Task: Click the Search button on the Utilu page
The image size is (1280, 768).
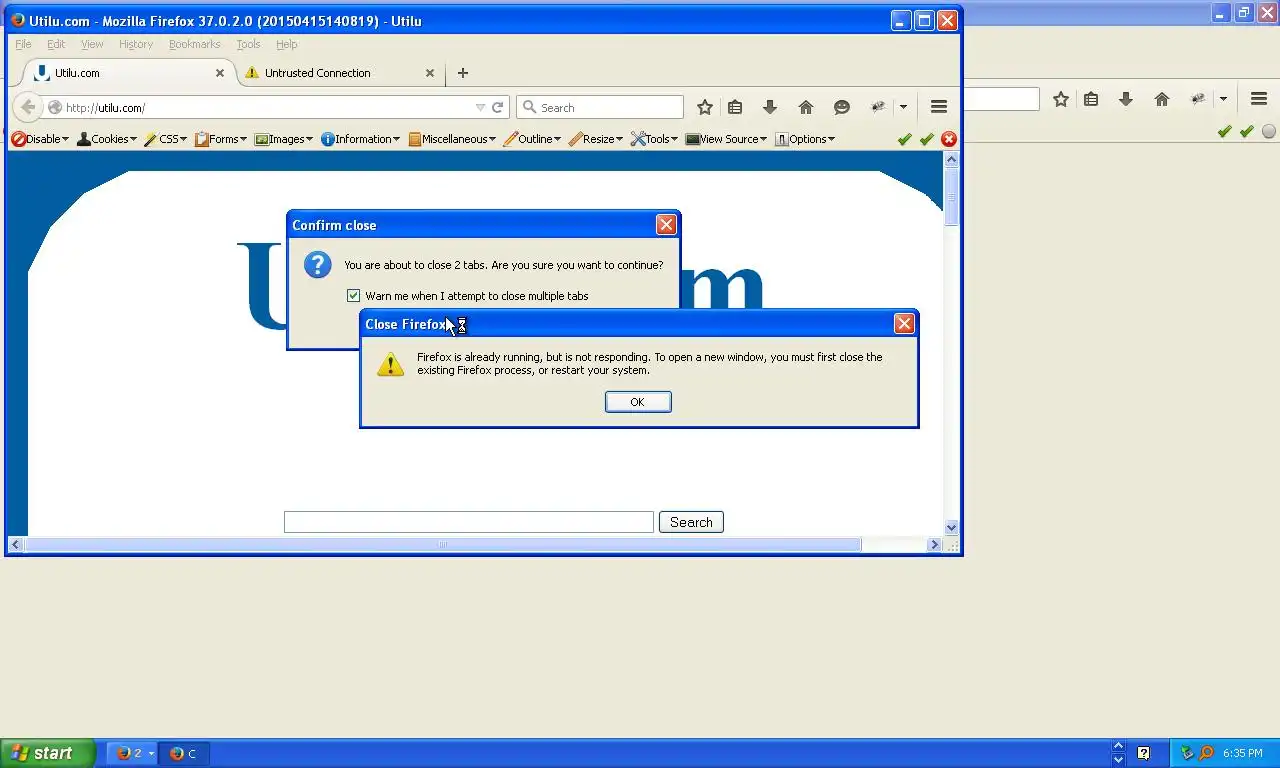Action: coord(691,522)
